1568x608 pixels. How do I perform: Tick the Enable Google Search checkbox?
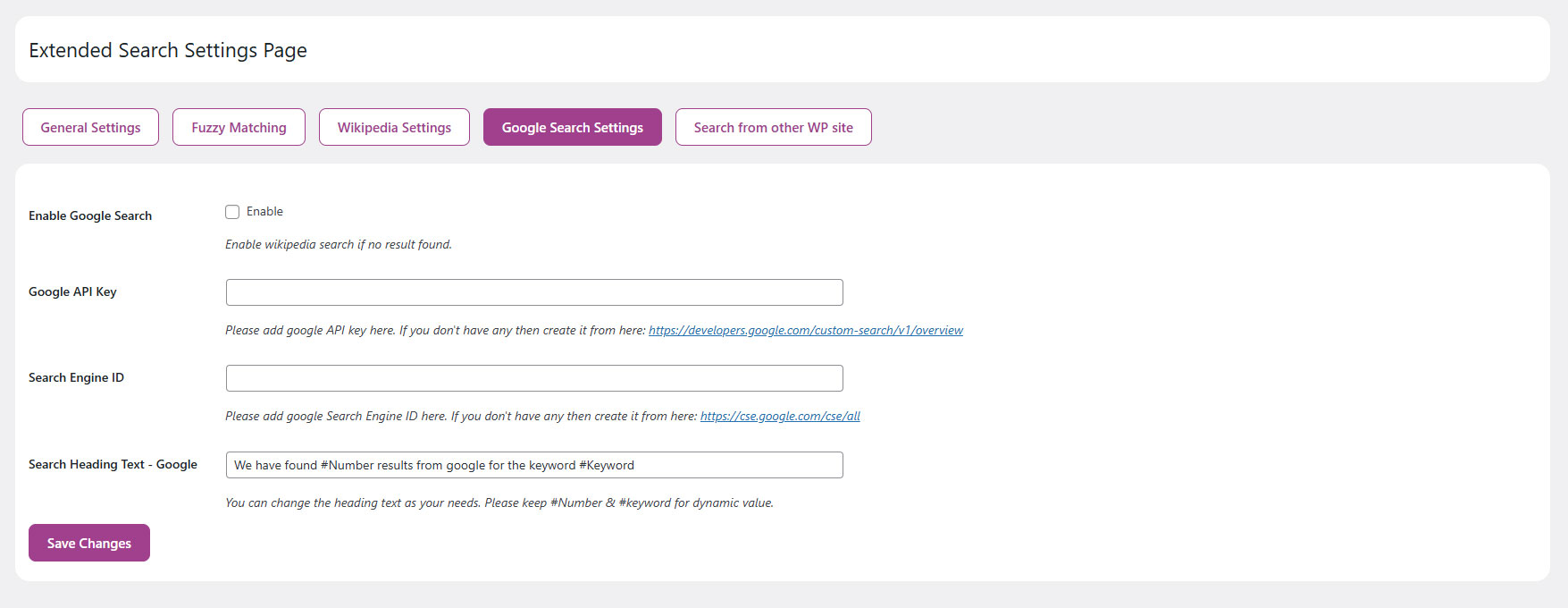232,212
